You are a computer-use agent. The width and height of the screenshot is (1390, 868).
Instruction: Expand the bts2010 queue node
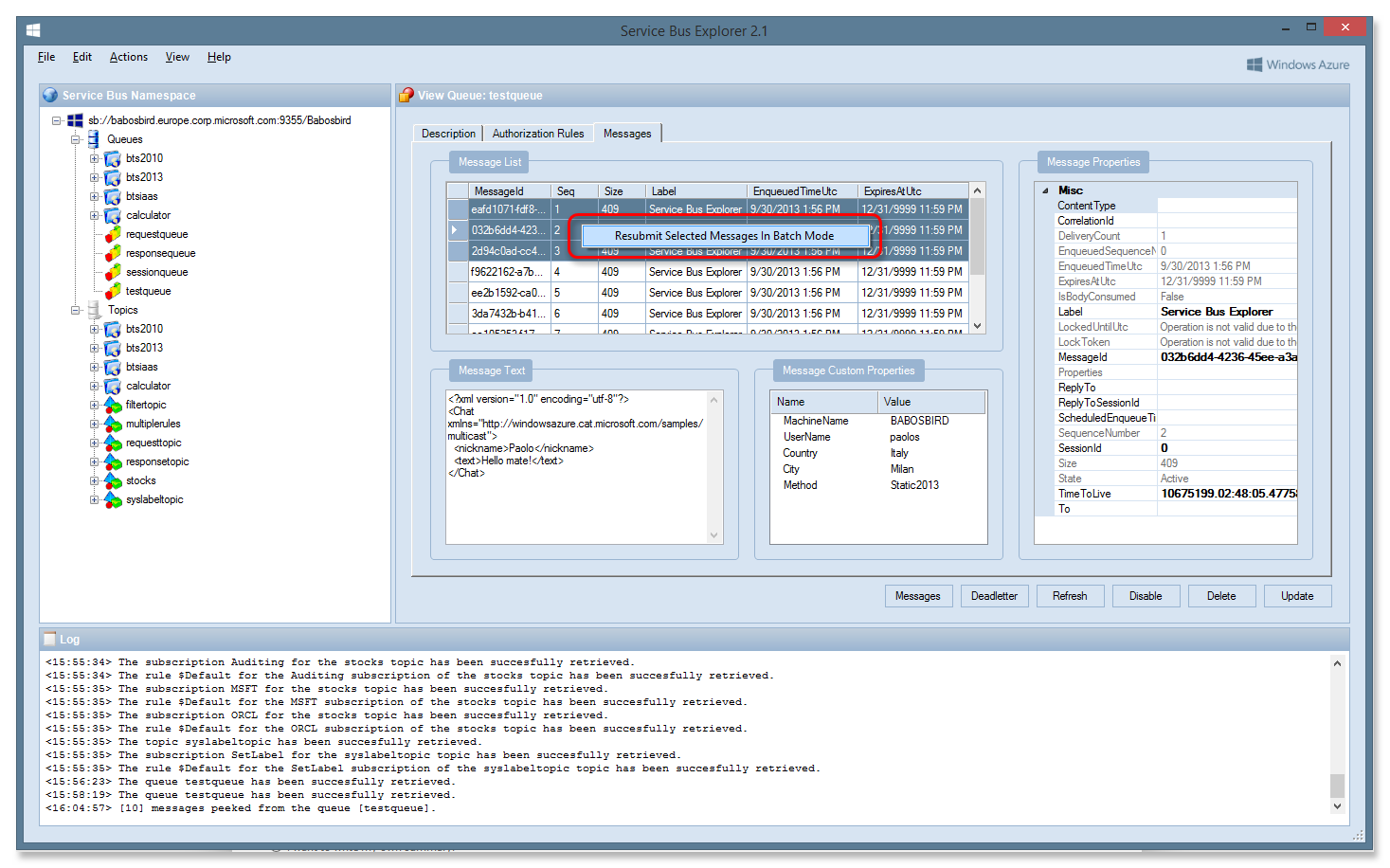95,158
